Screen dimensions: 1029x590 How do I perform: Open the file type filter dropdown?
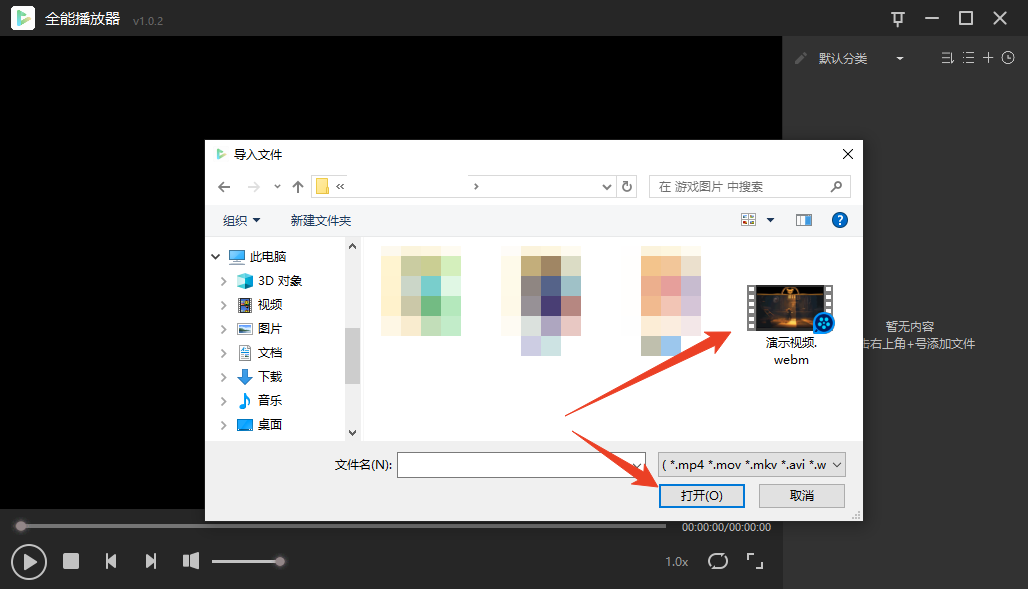click(x=752, y=465)
